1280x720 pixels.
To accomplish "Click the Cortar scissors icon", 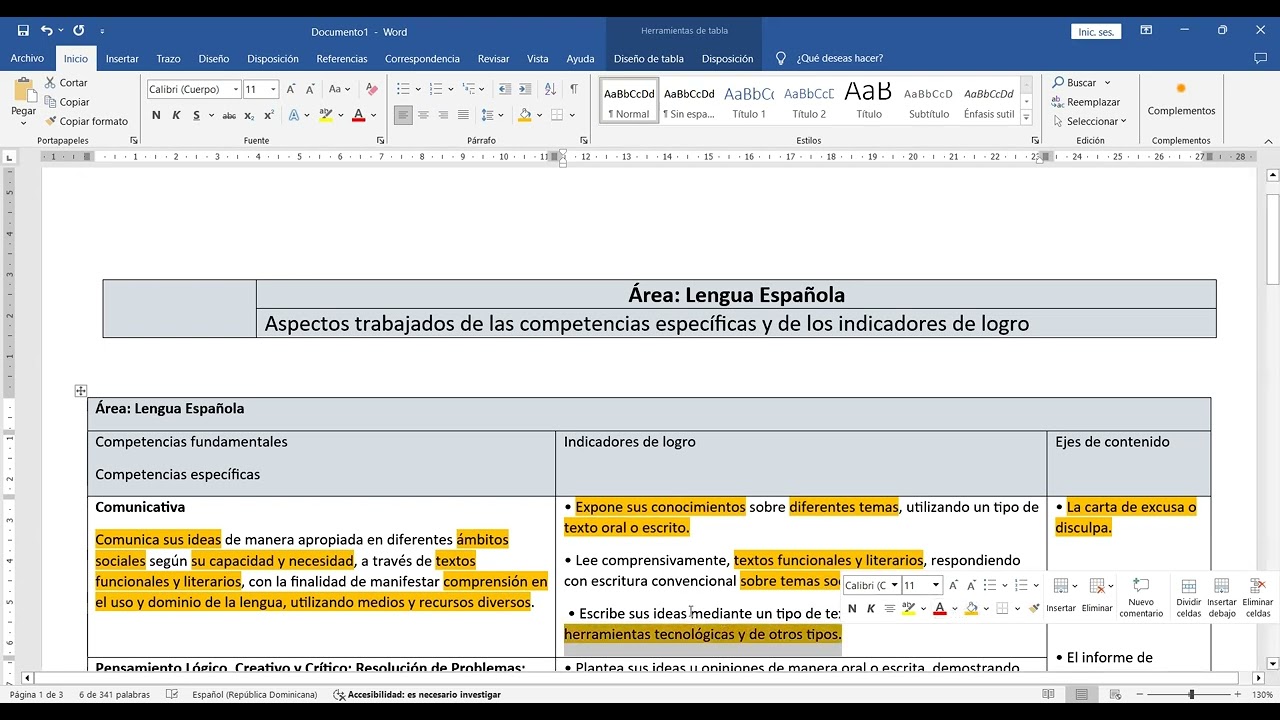I will [x=50, y=83].
